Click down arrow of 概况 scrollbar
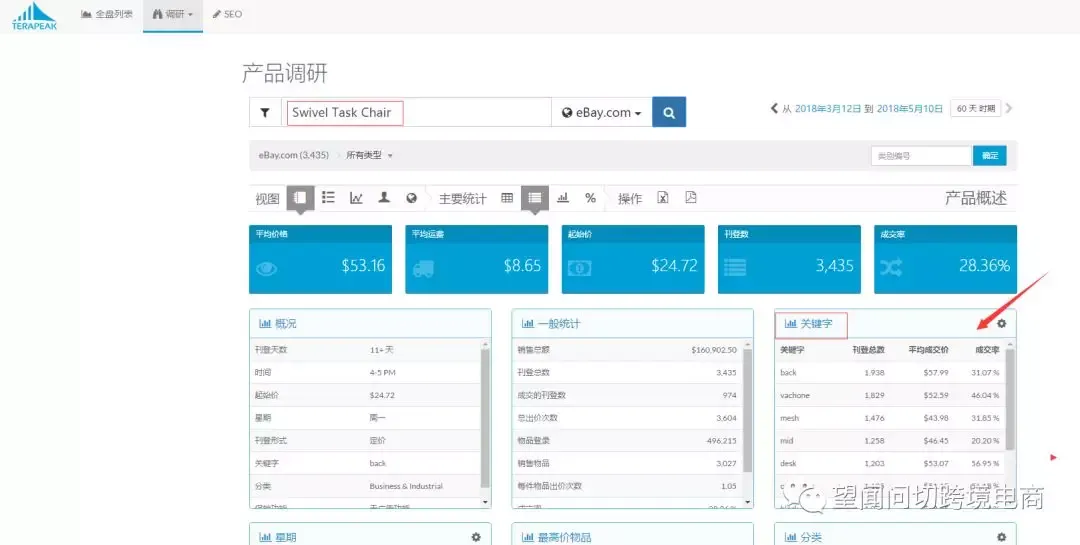Screen dimensions: 1080x545 point(485,502)
